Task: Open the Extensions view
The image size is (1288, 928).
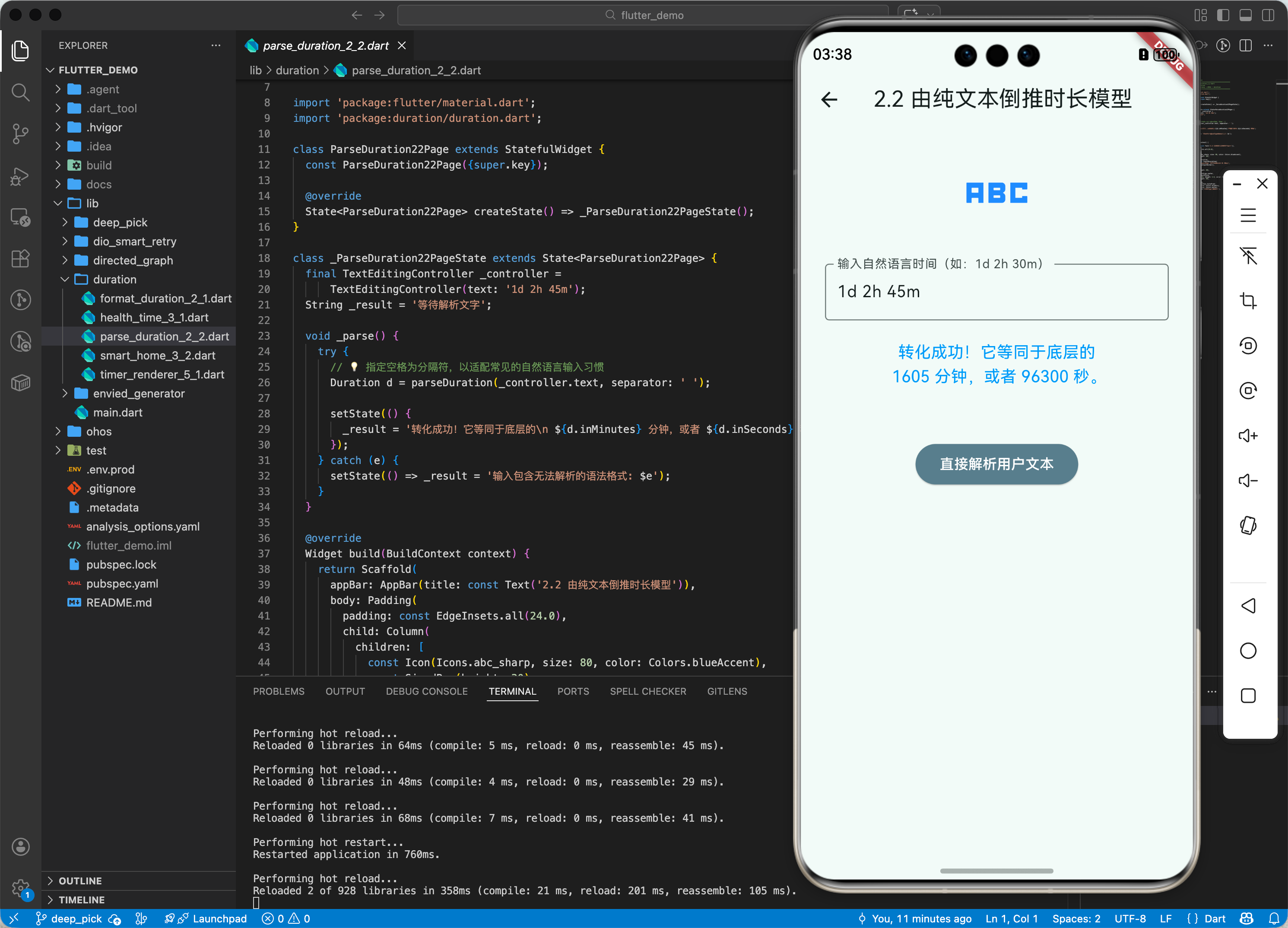Action: tap(20, 258)
